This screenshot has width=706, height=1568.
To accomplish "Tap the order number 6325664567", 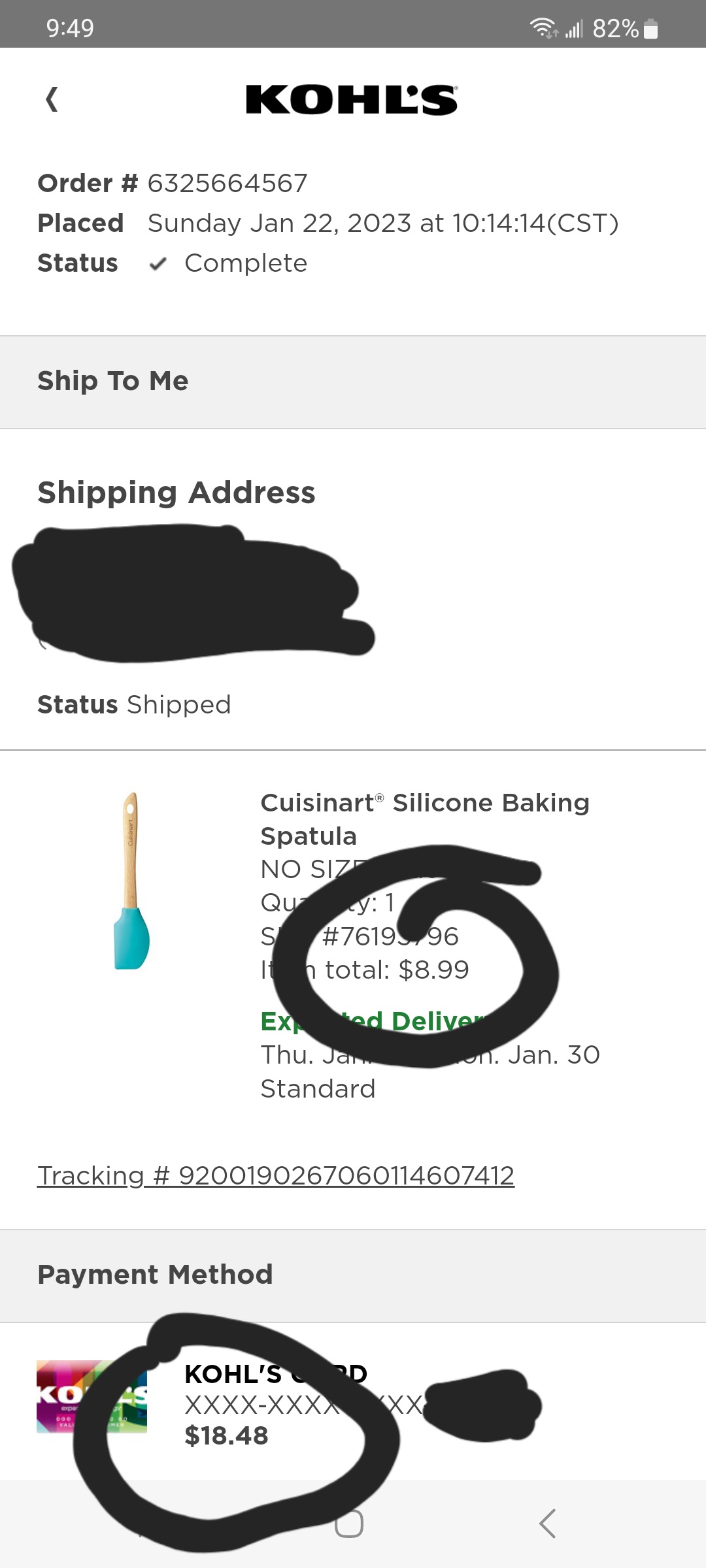I will pyautogui.click(x=227, y=184).
